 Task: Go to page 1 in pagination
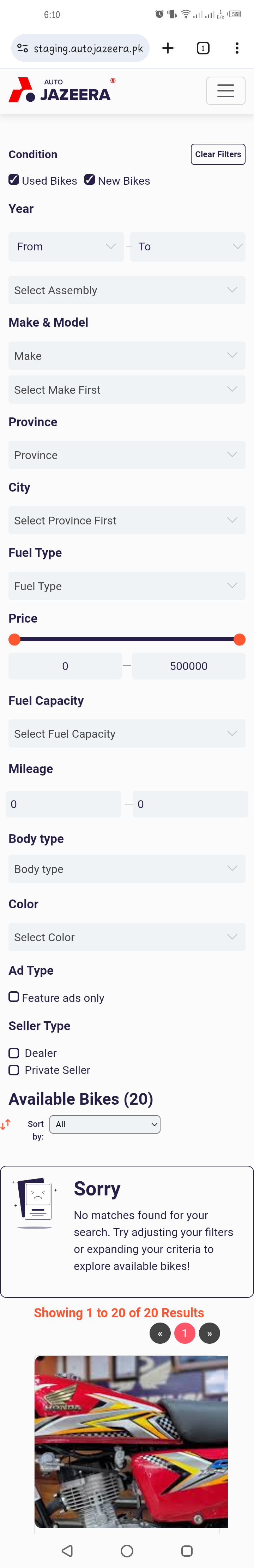[x=185, y=1333]
